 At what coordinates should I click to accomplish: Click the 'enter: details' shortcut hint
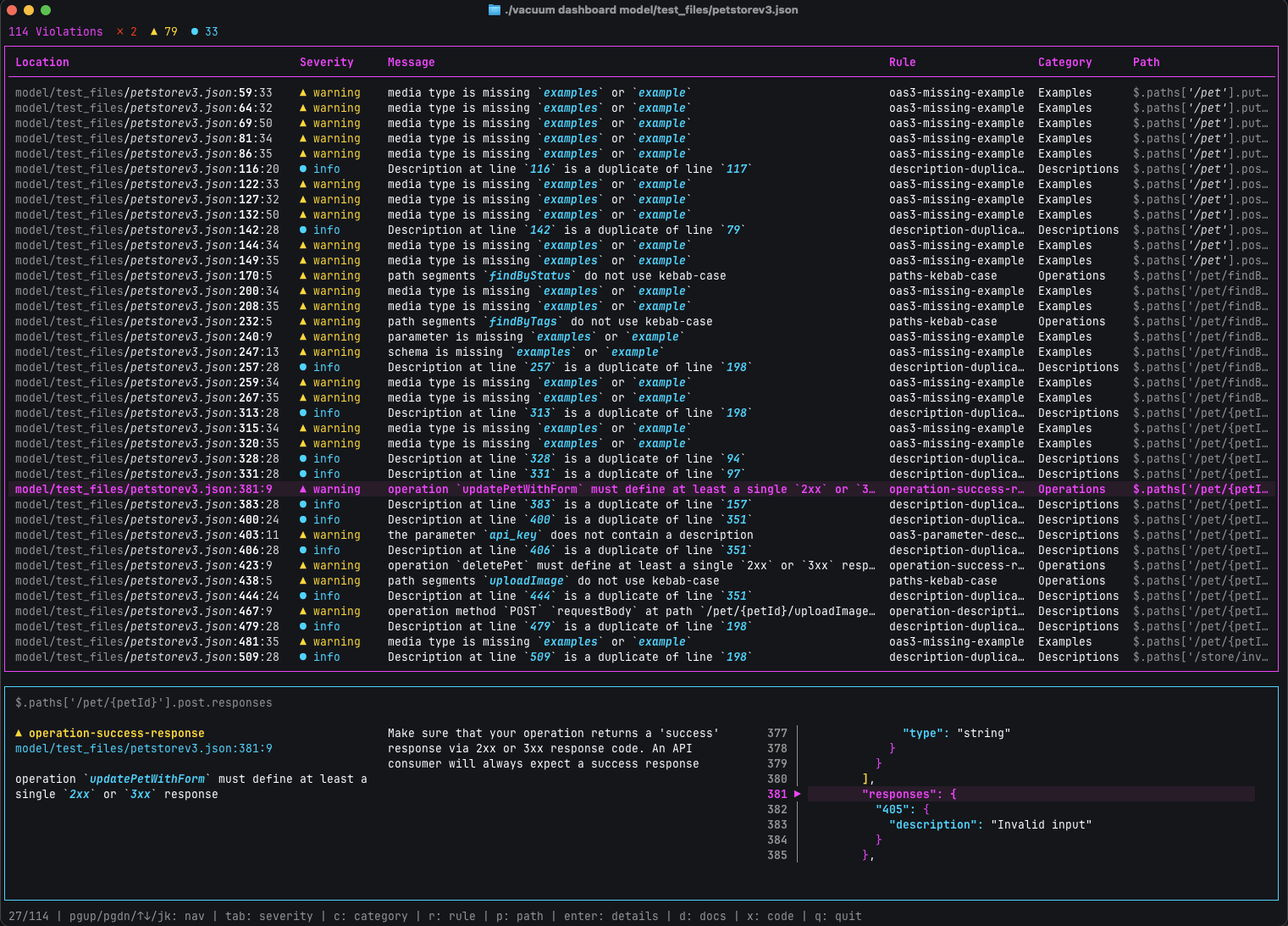(x=611, y=917)
